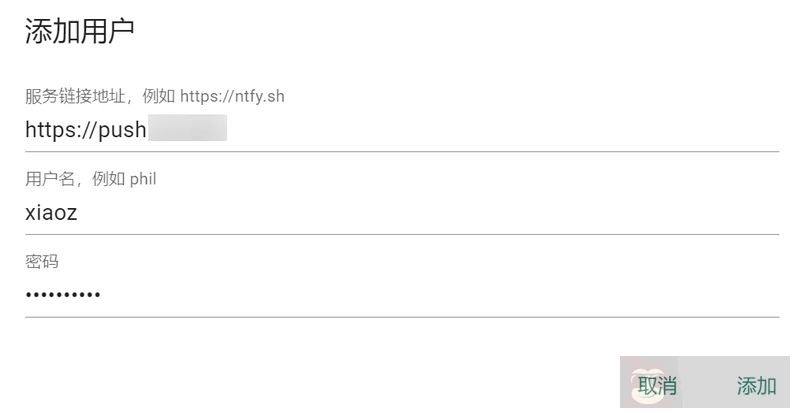Click the underline under the password field
The image size is (800, 413).
(x=400, y=317)
